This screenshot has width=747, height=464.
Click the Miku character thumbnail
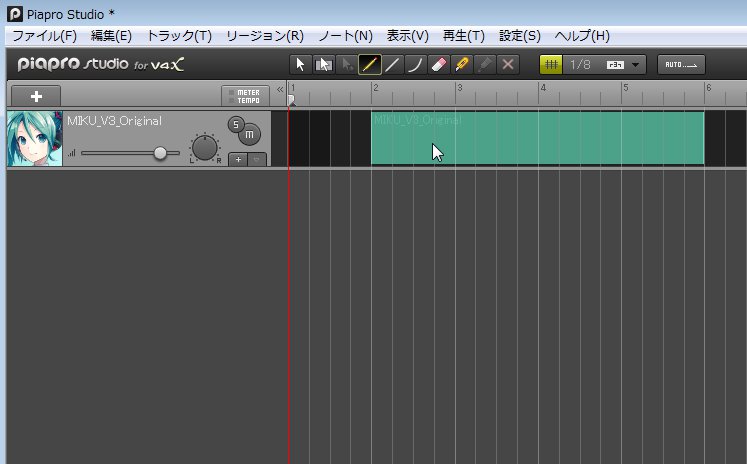click(34, 139)
